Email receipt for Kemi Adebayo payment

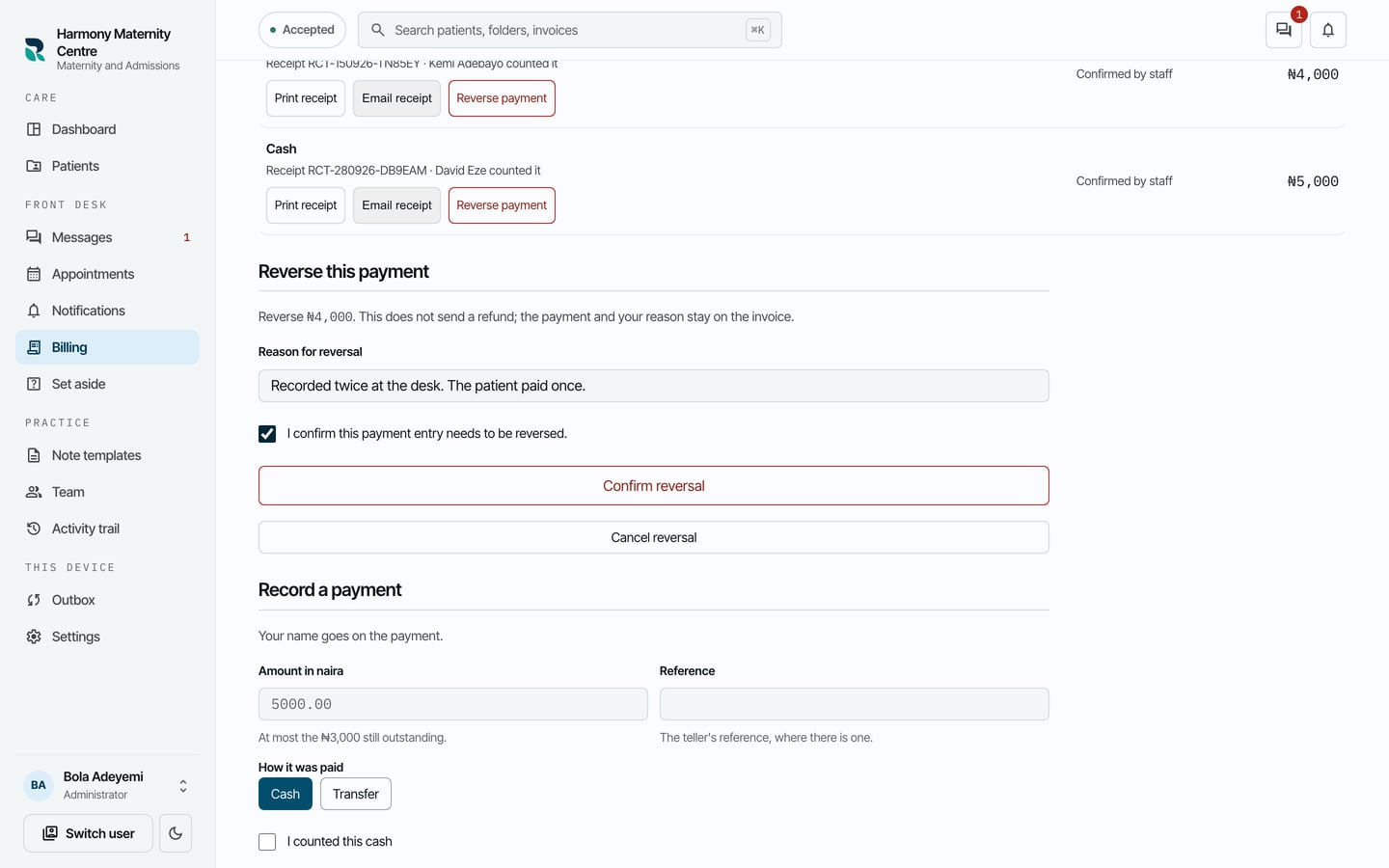pos(396,98)
